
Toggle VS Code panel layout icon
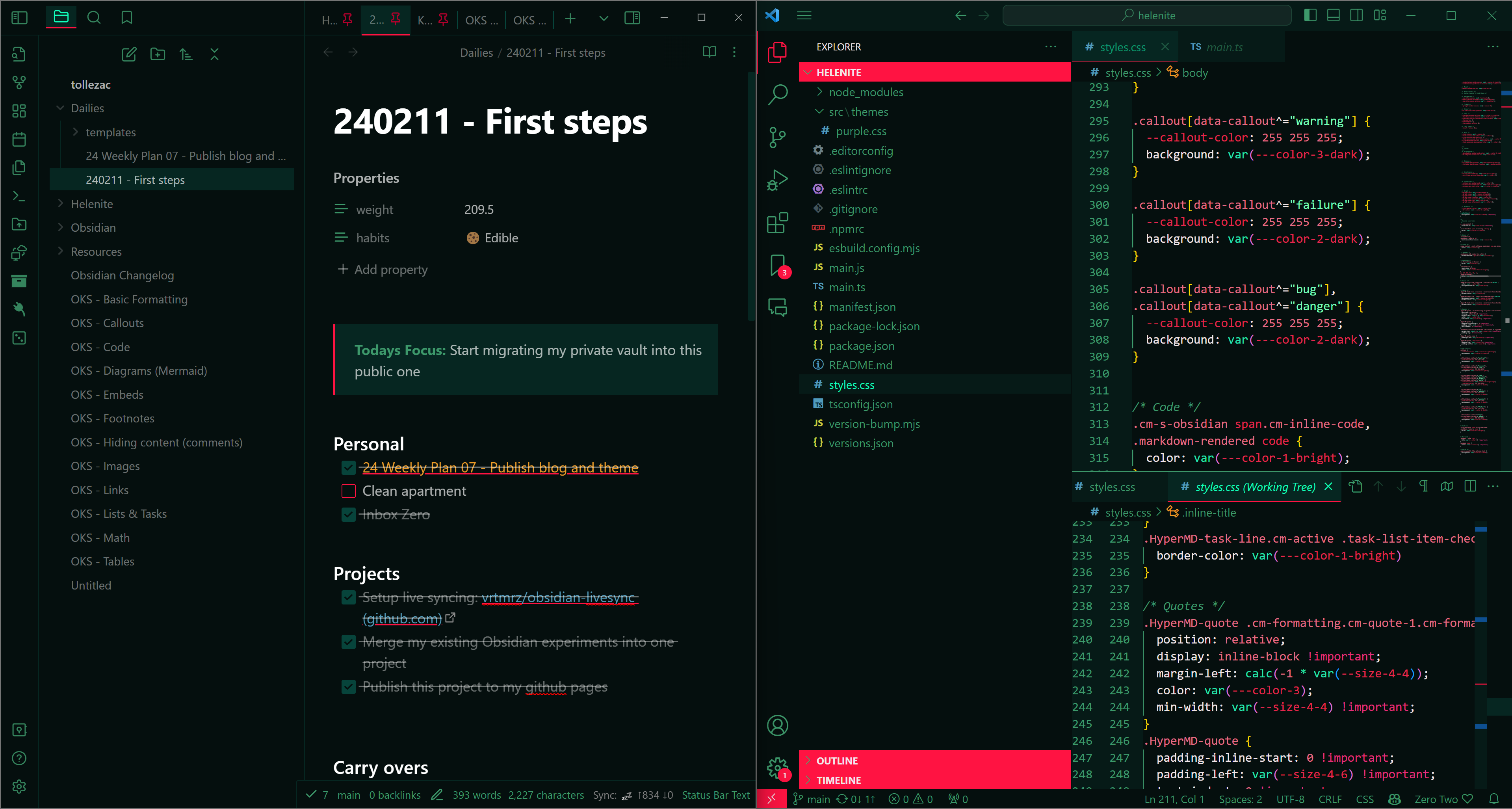[x=1334, y=15]
